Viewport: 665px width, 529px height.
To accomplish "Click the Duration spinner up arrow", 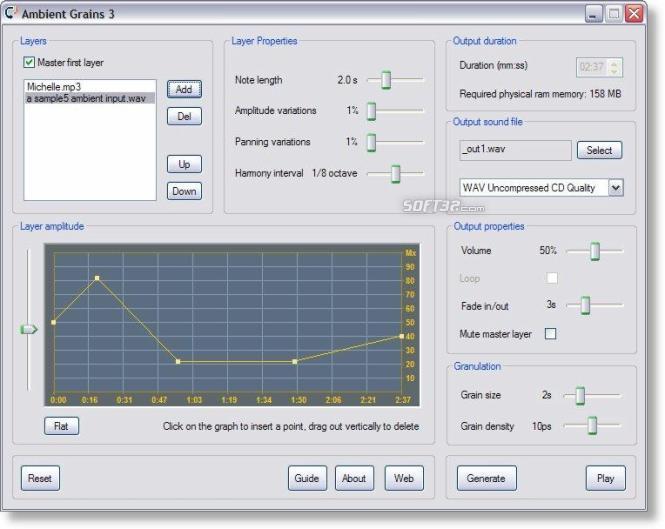I will [614, 63].
